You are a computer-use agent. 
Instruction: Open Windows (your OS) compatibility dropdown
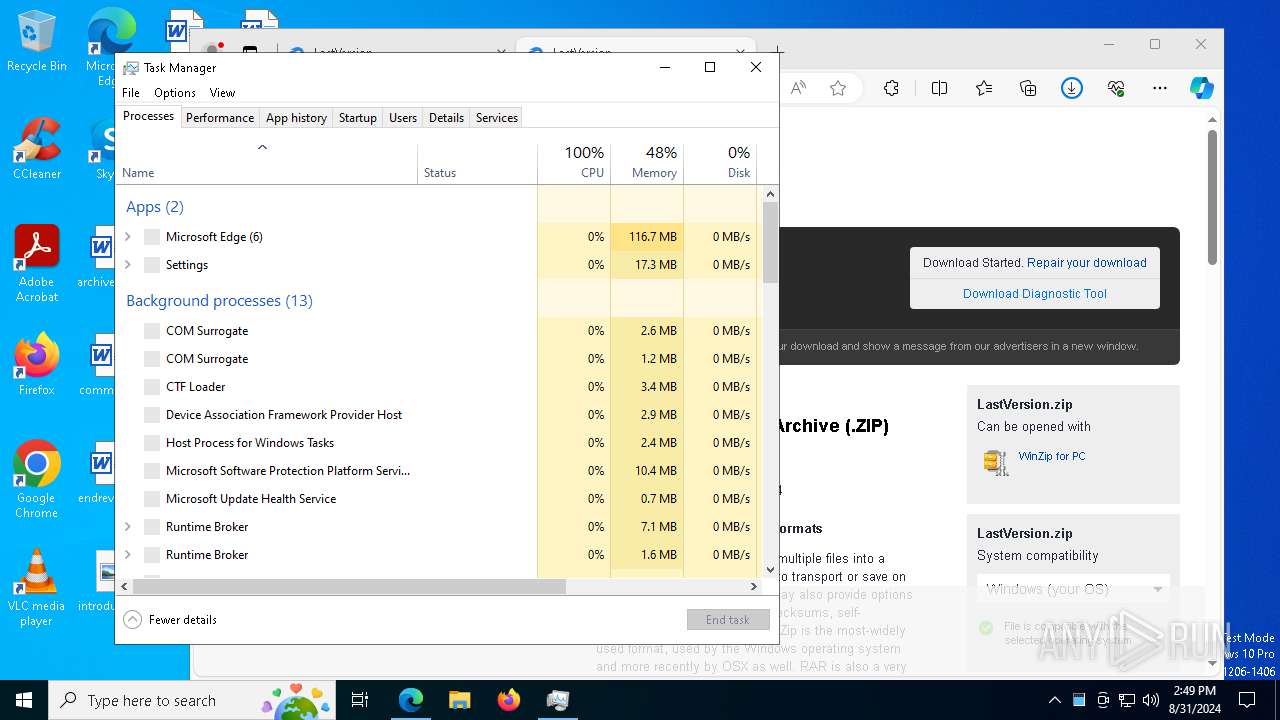coord(1073,589)
